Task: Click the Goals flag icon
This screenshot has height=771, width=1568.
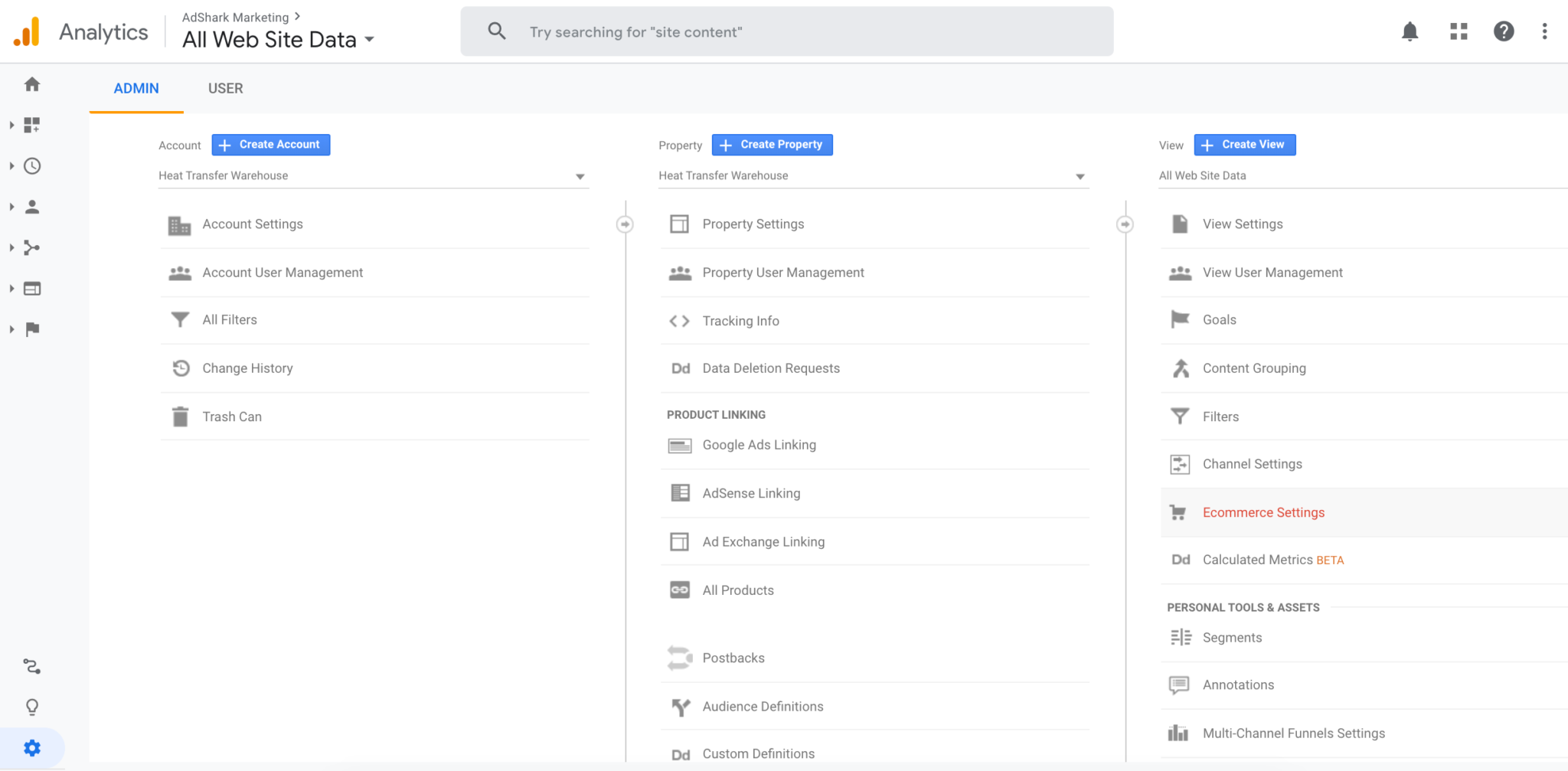Action: pos(1180,319)
